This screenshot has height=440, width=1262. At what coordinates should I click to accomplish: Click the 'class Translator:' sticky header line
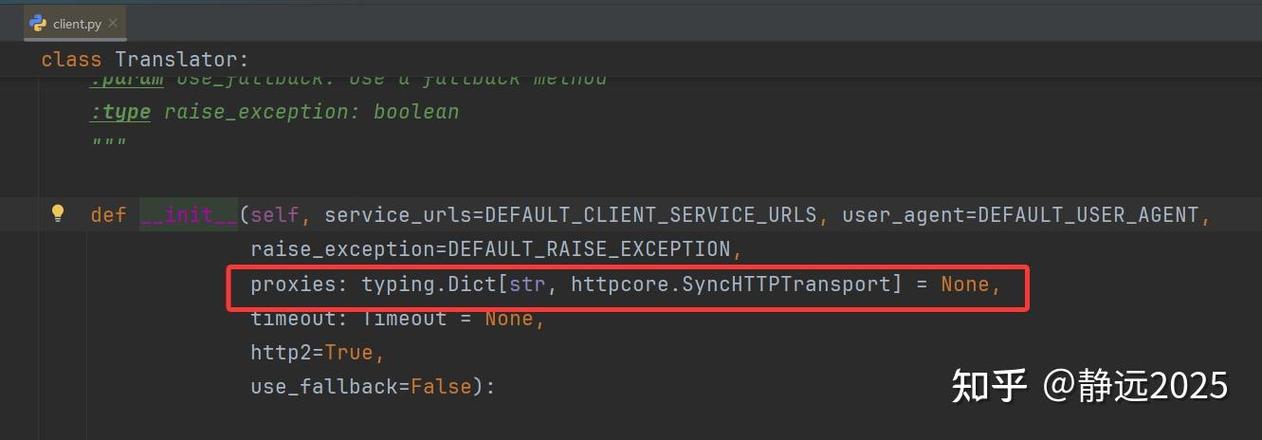pos(145,59)
